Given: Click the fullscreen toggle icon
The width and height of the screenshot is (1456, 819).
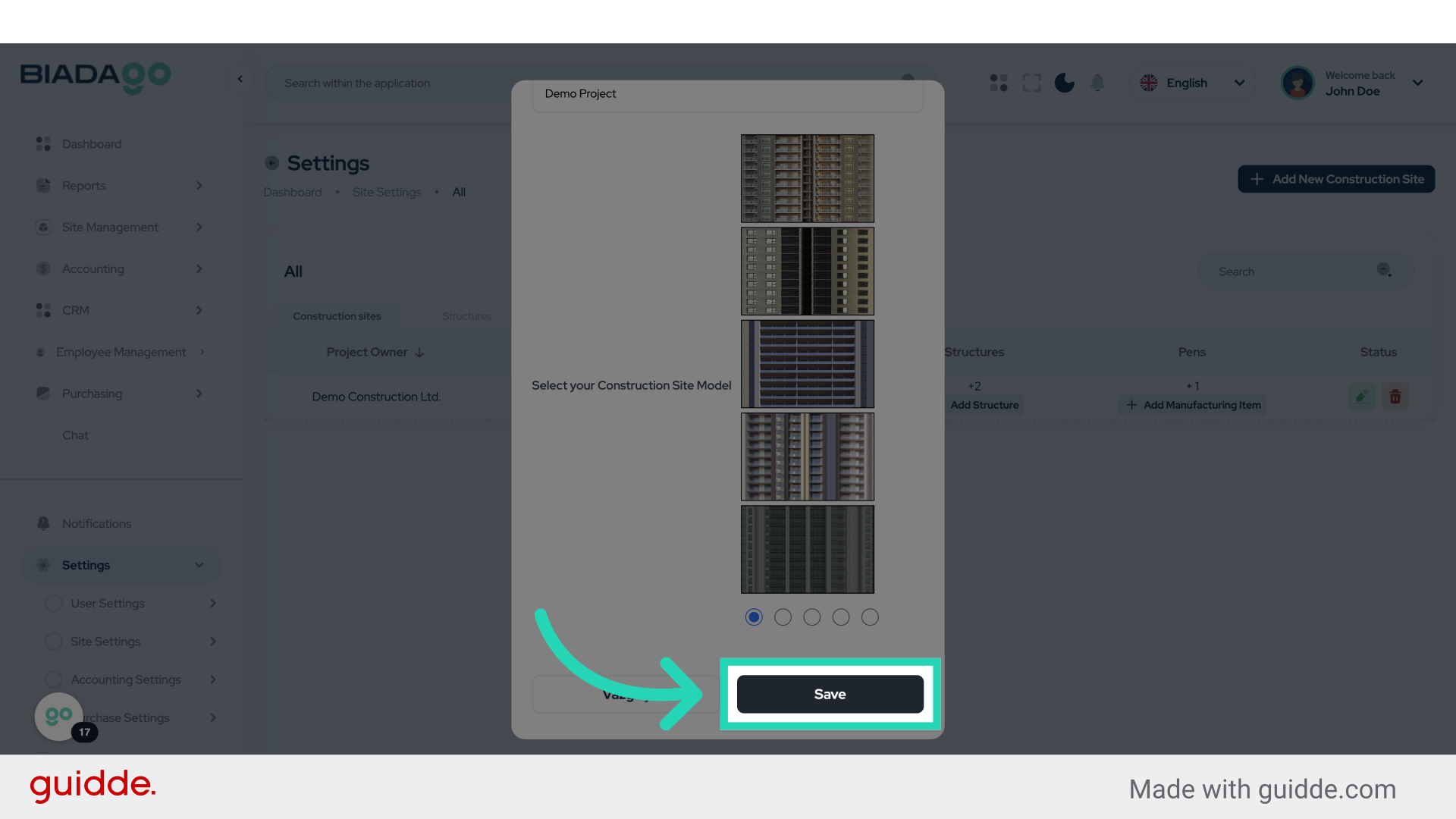Looking at the screenshot, I should coord(1031,83).
